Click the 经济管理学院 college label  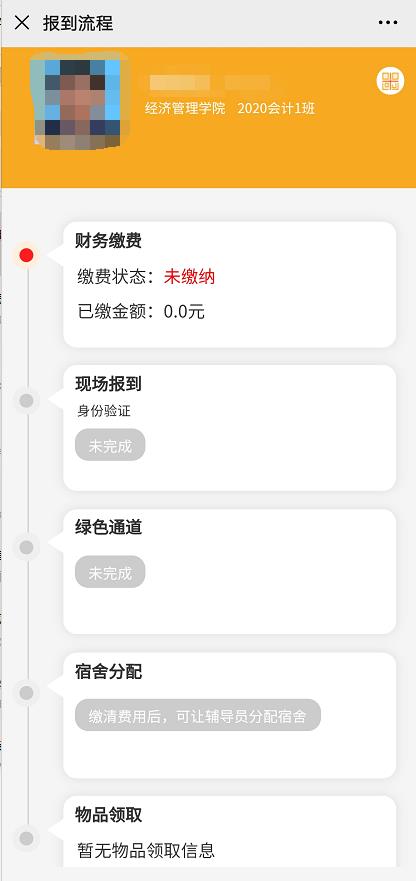pos(186,108)
